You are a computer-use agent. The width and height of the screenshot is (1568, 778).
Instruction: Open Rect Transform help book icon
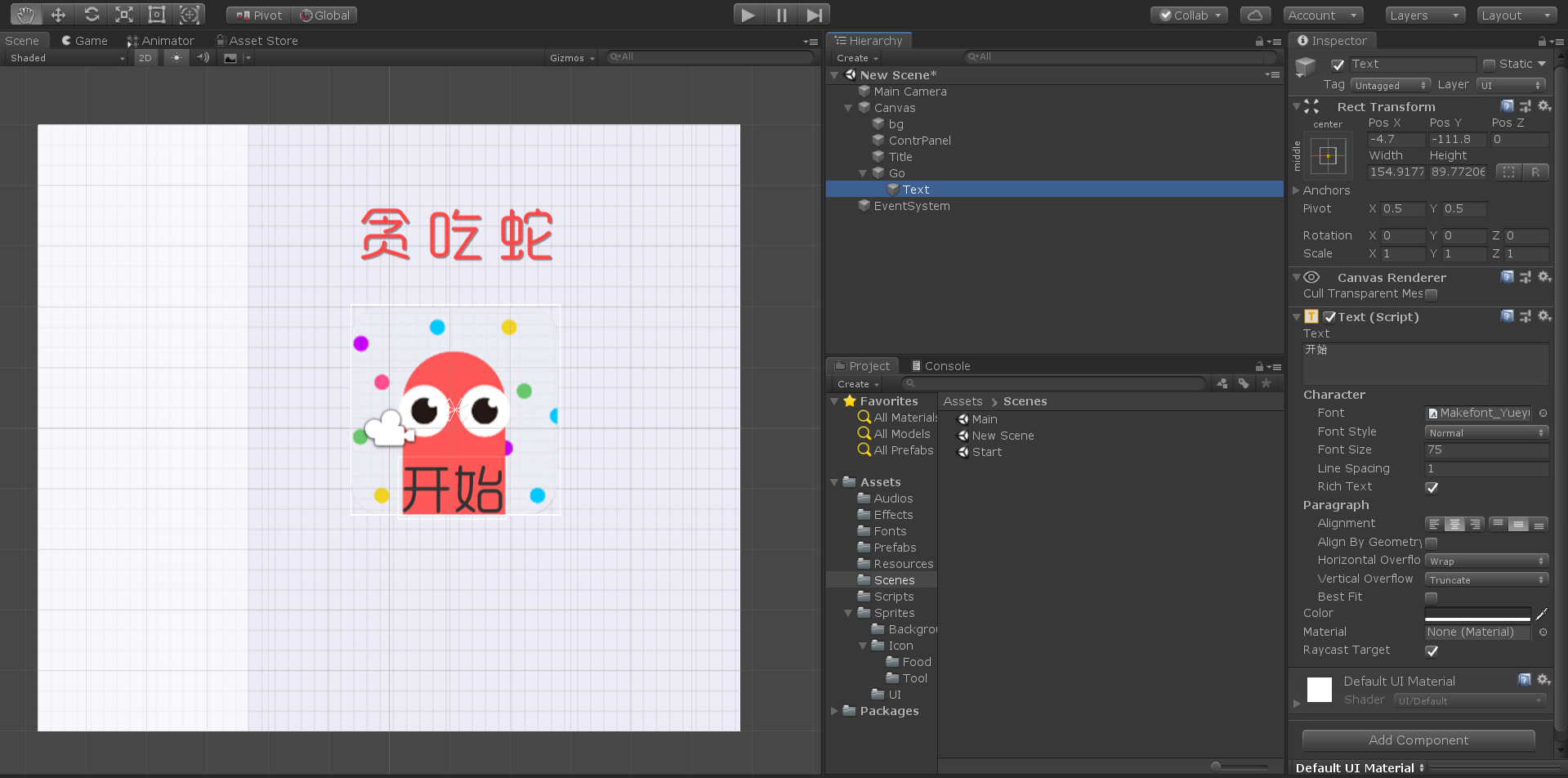pos(1508,106)
